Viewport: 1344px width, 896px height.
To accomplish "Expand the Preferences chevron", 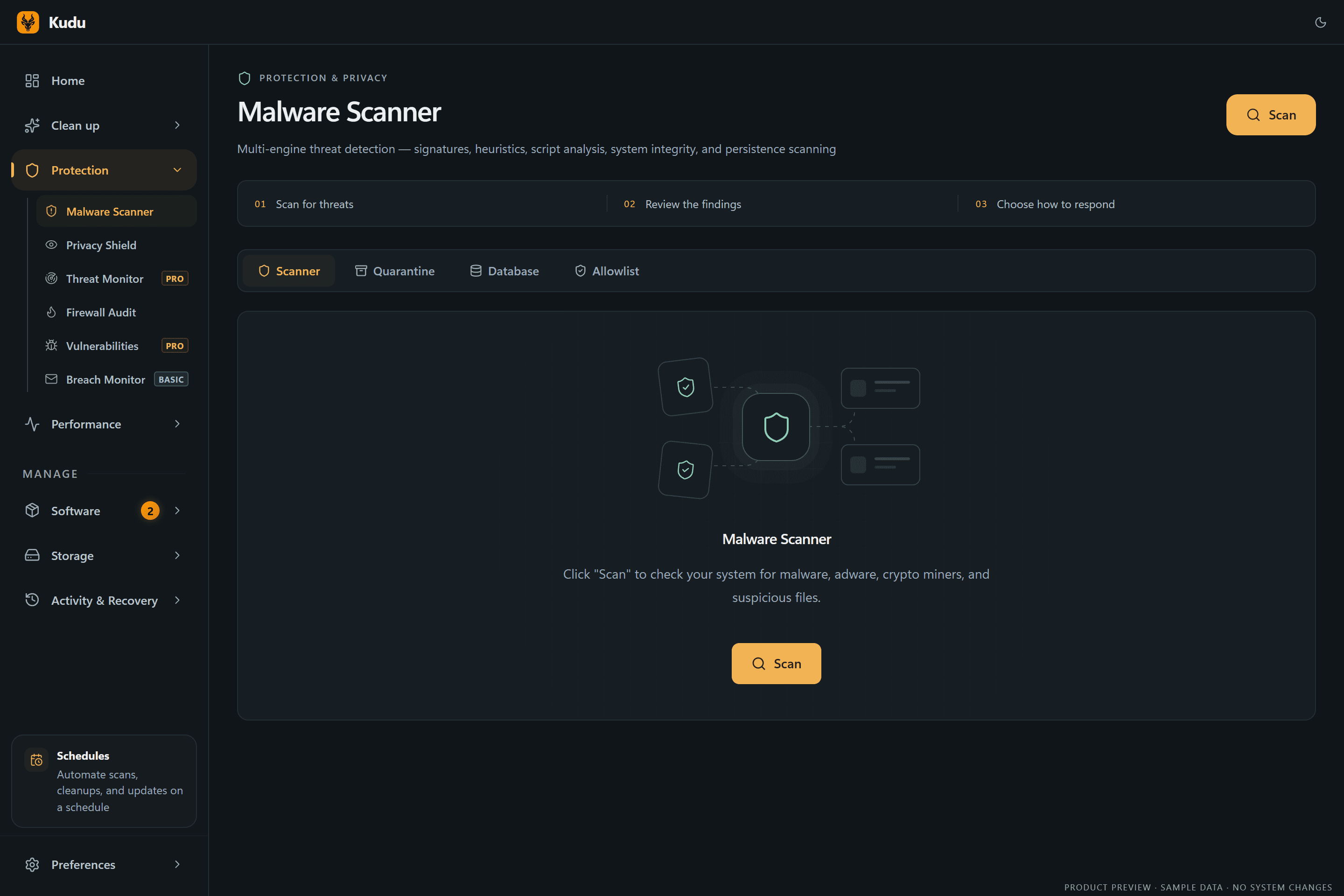I will tap(177, 865).
